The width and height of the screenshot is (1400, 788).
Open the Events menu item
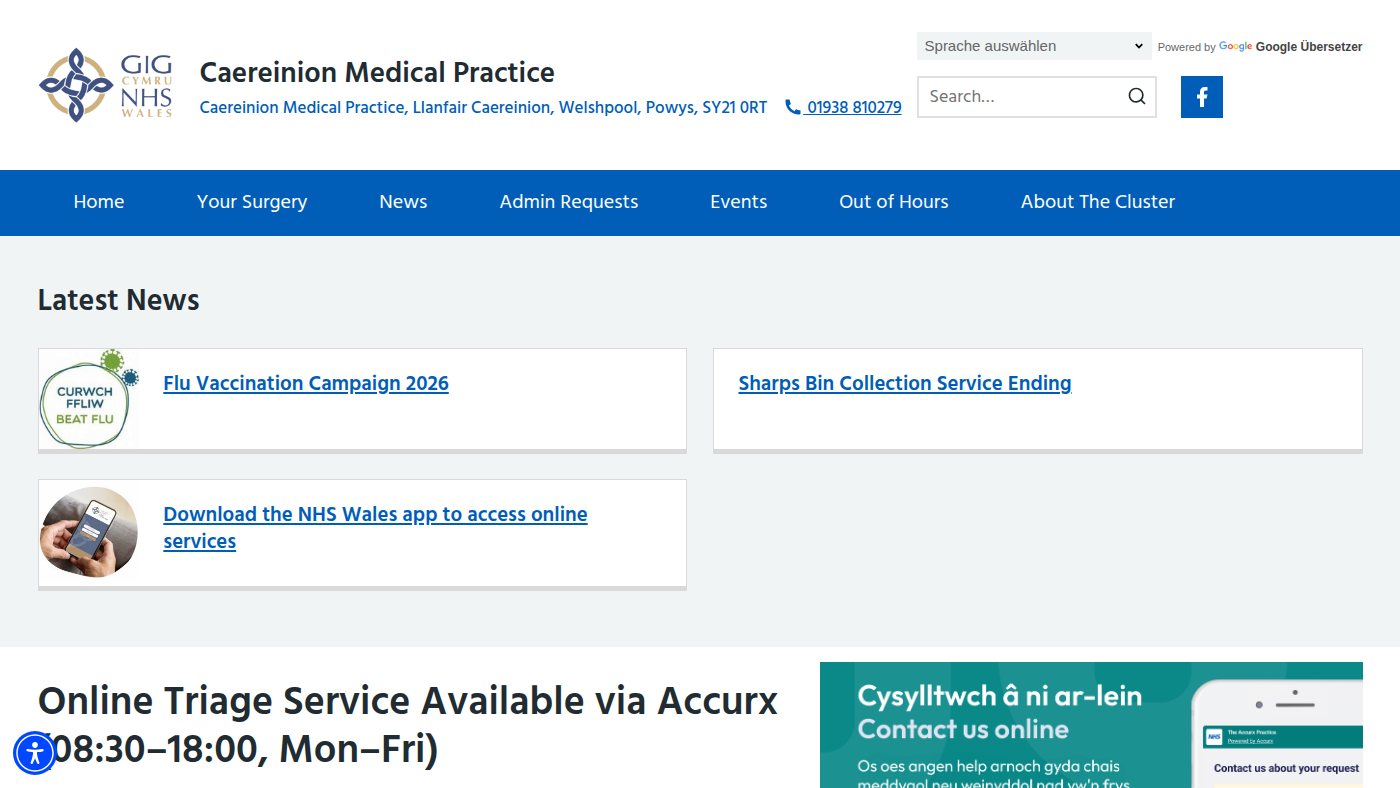pos(739,202)
